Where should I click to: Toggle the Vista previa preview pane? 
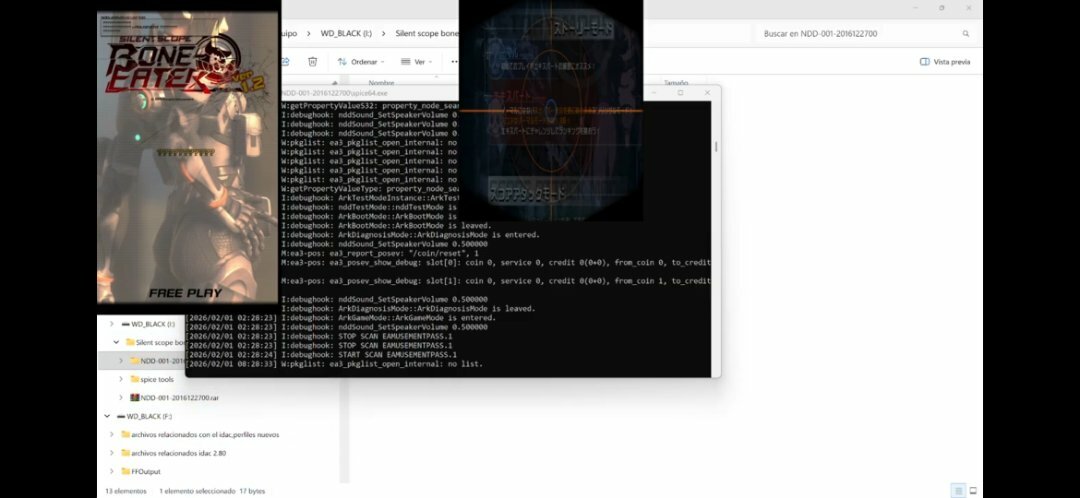coord(944,61)
